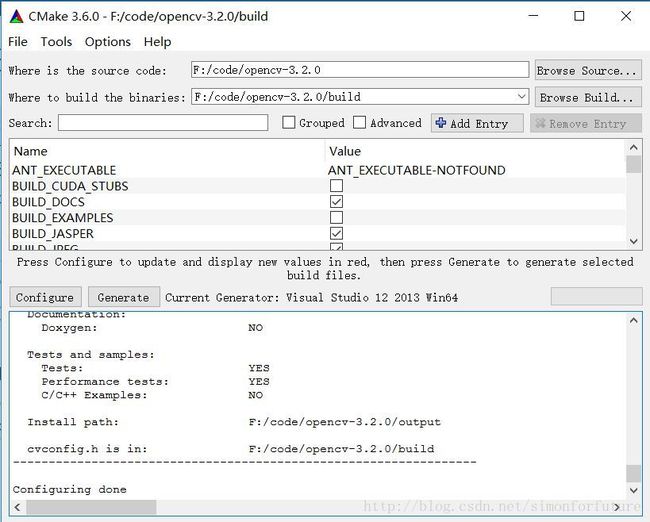Click the plus icon on Add Entry
The width and height of the screenshot is (650, 522).
pyautogui.click(x=441, y=123)
